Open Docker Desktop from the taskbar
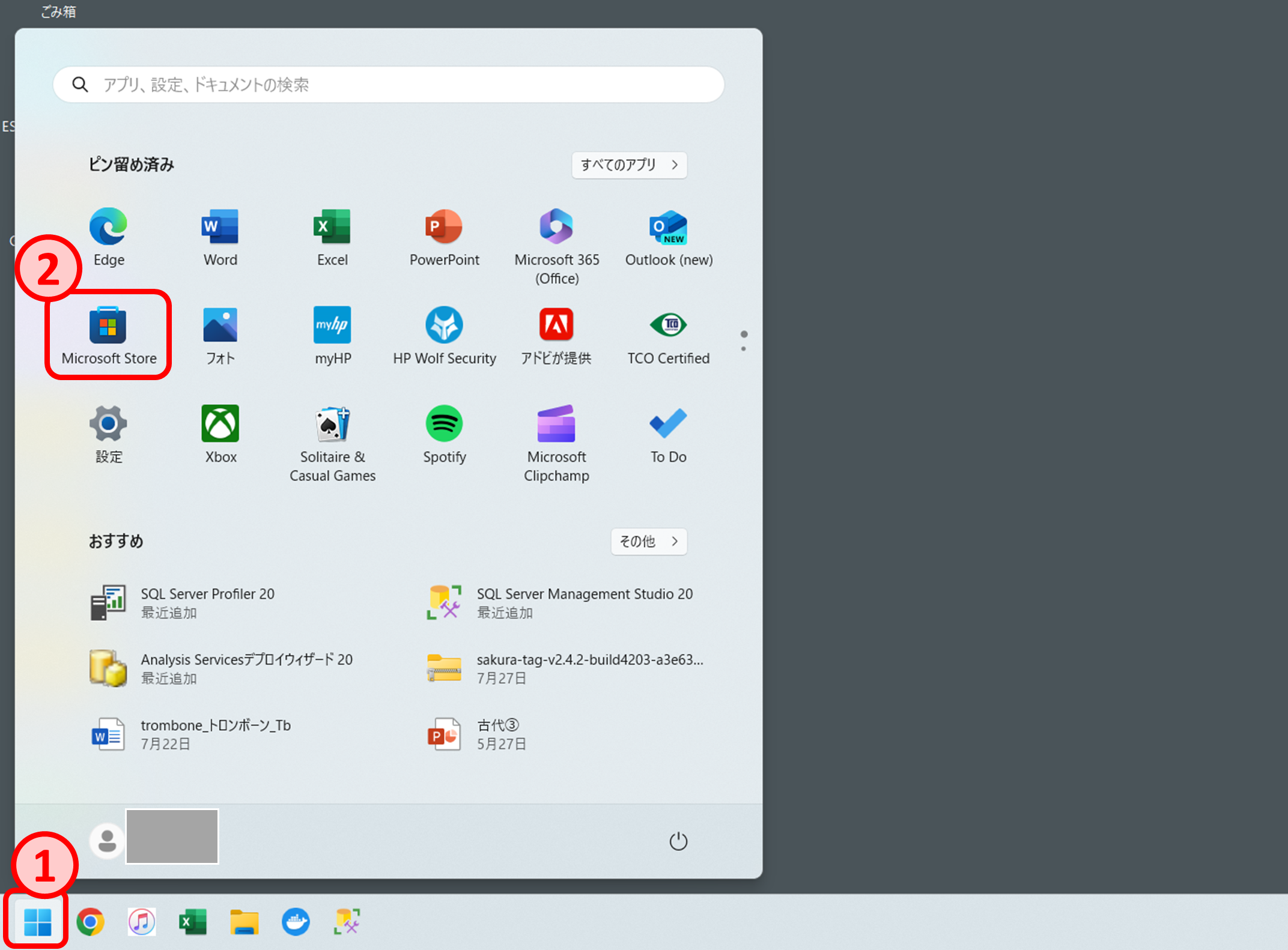Screen dimensions: 1288x950 (x=296, y=922)
